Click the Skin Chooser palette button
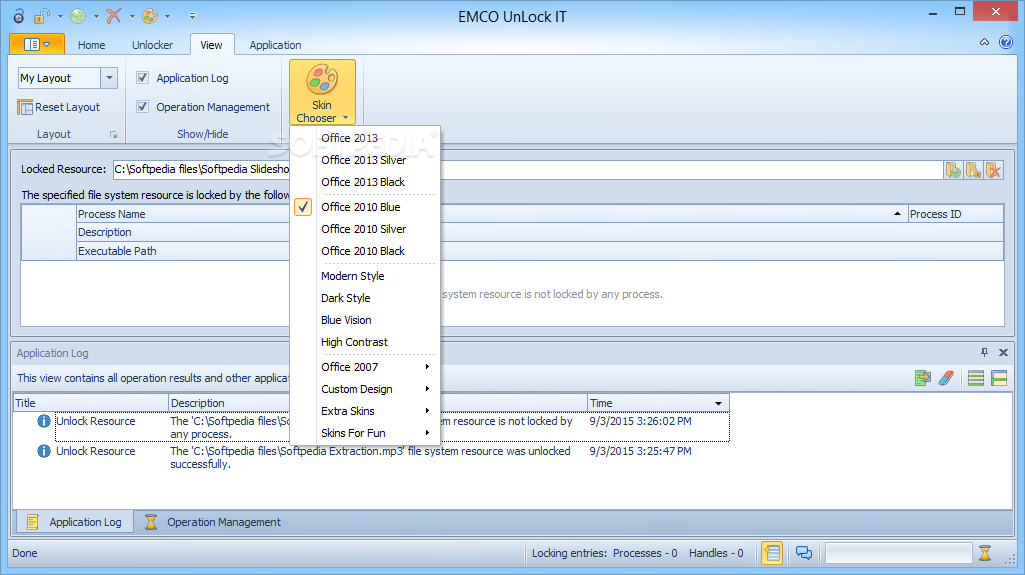The height and width of the screenshot is (575, 1025). tap(322, 91)
